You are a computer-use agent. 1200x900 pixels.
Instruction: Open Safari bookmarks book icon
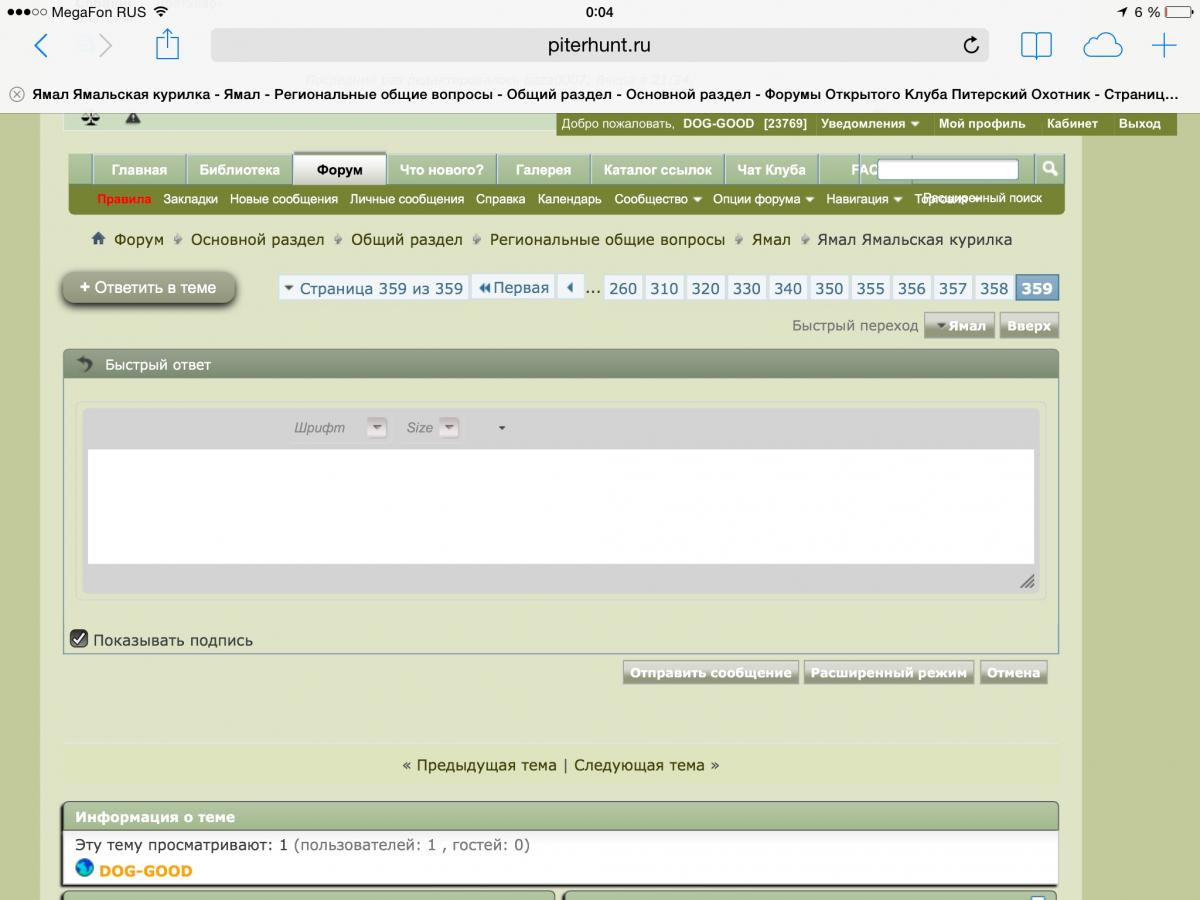(1036, 45)
